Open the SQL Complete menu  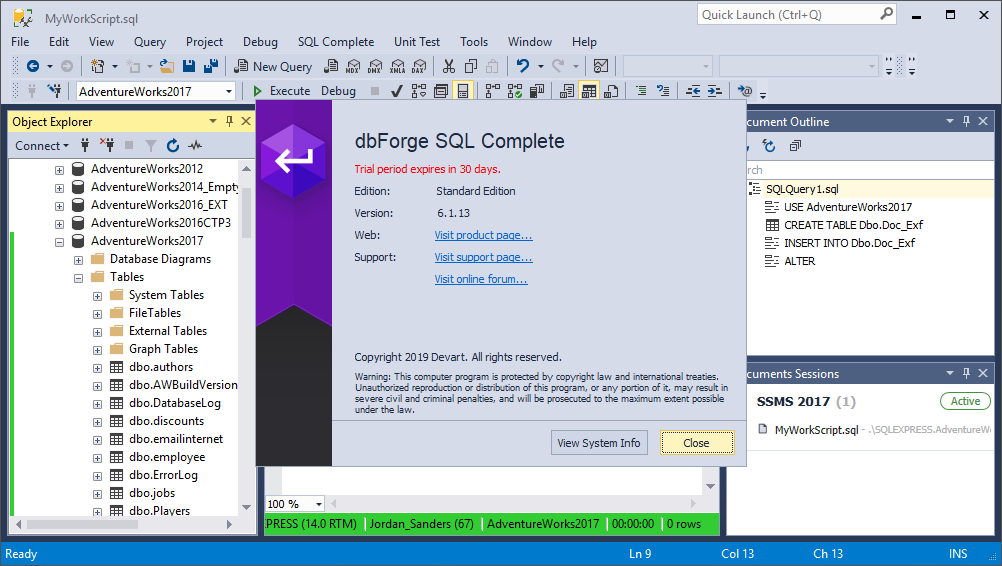coord(335,42)
